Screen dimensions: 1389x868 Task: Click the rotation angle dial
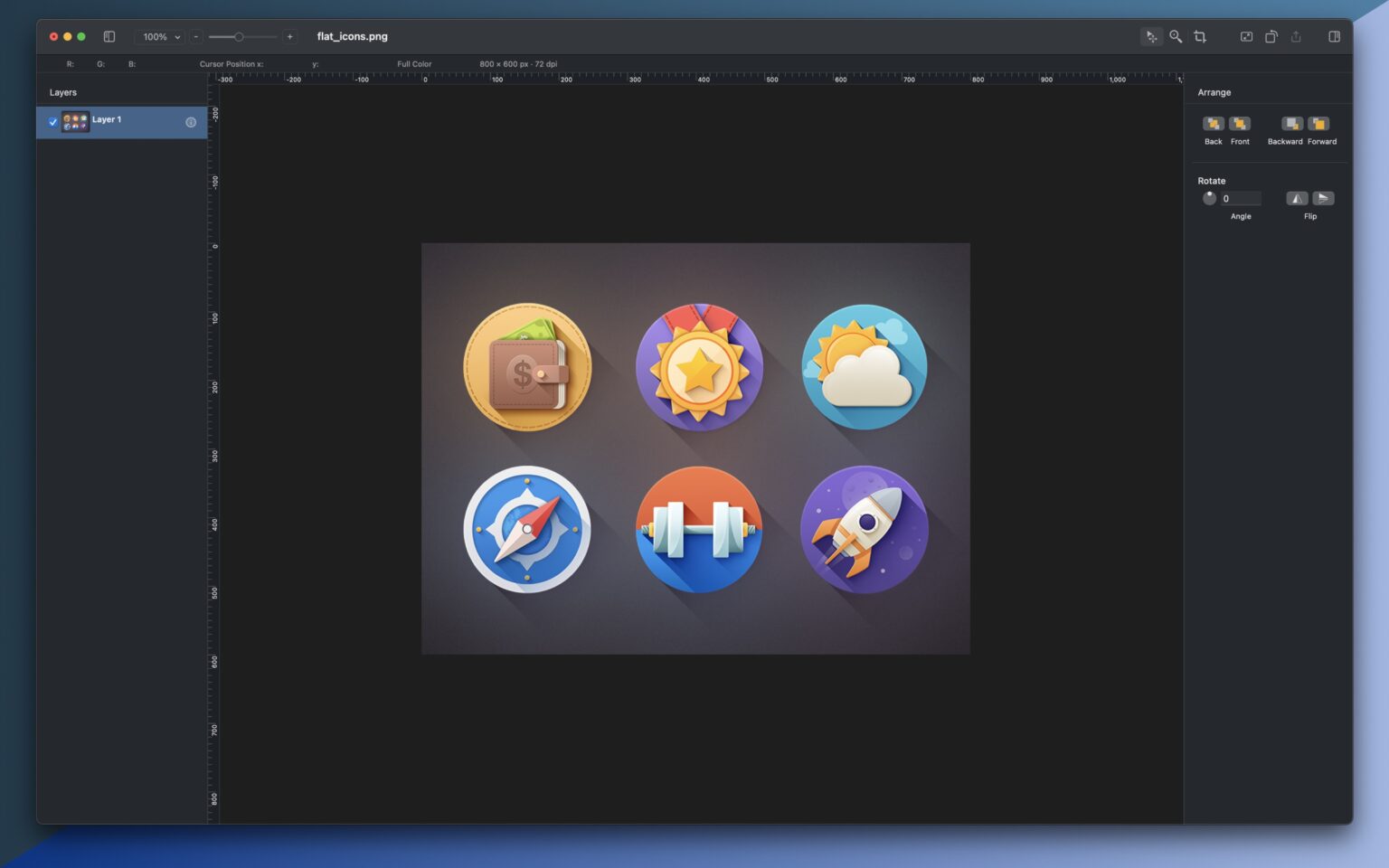click(1209, 198)
